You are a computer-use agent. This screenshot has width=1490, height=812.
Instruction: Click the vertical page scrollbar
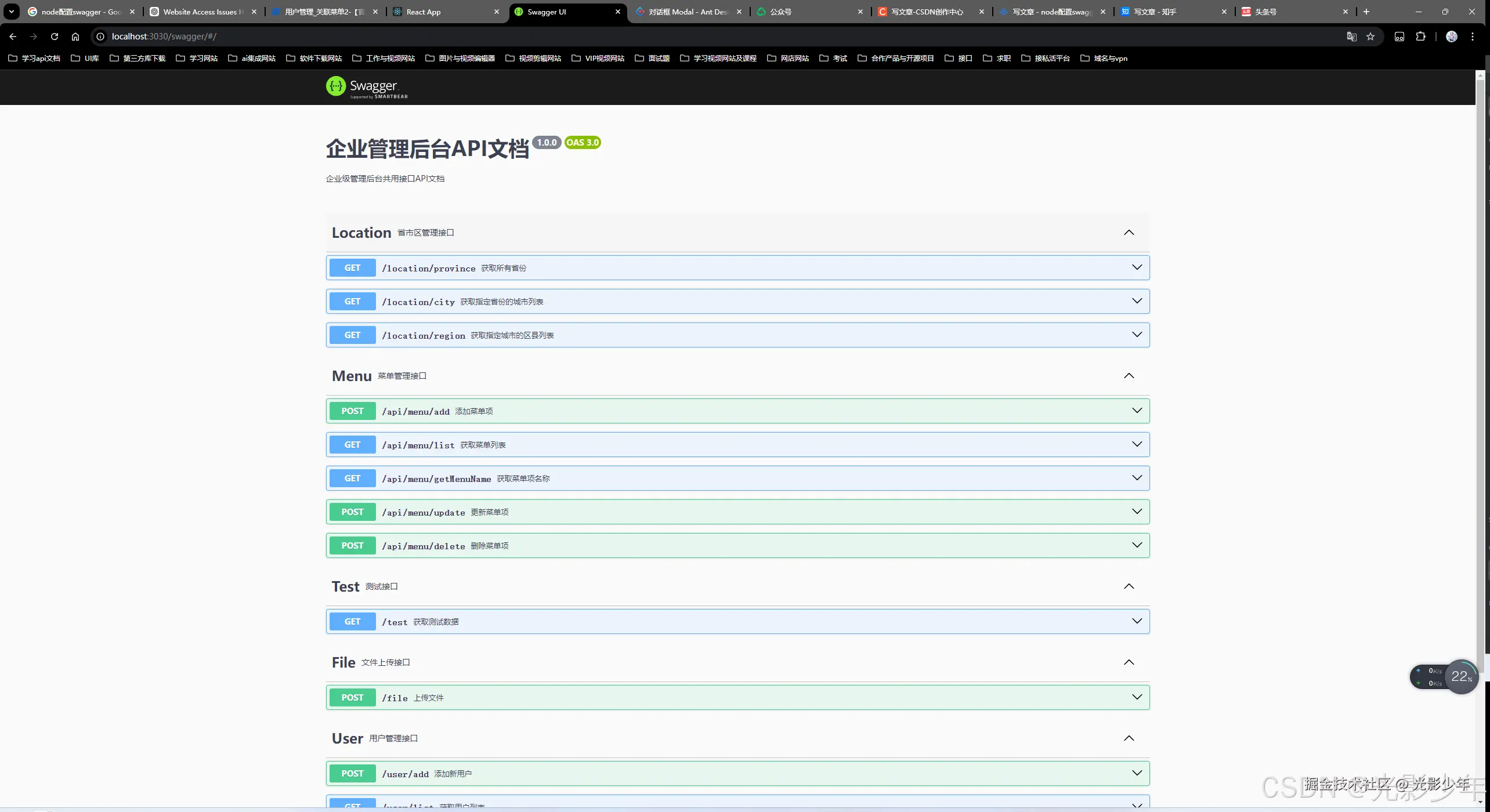click(1480, 371)
